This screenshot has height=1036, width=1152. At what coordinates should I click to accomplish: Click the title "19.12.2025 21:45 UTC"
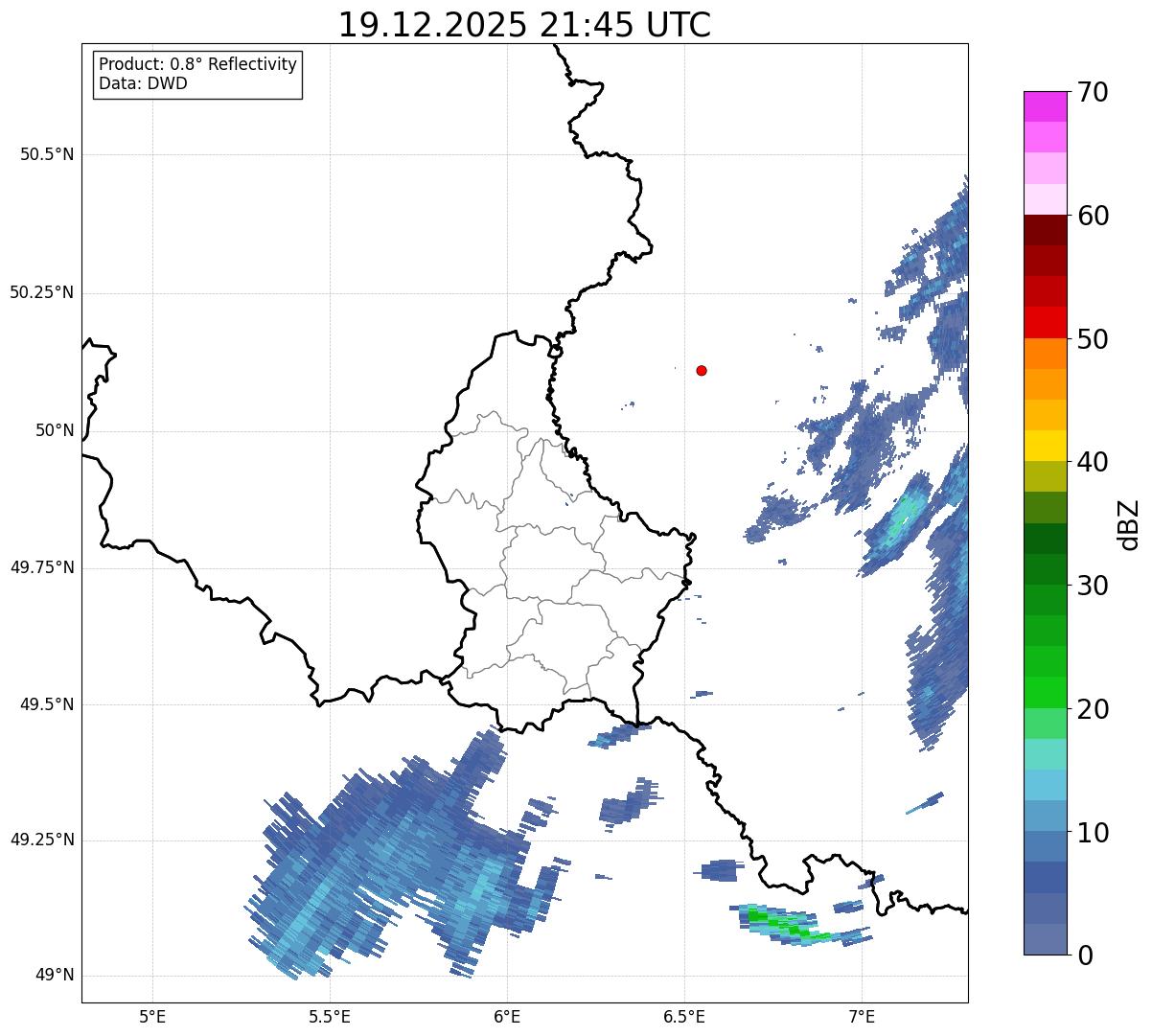click(x=524, y=25)
